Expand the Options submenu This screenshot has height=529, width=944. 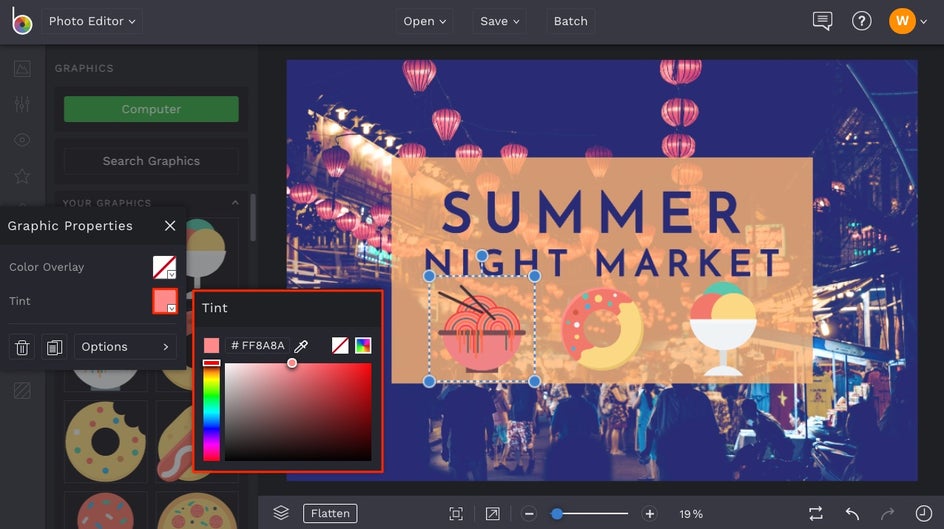pyautogui.click(x=125, y=347)
